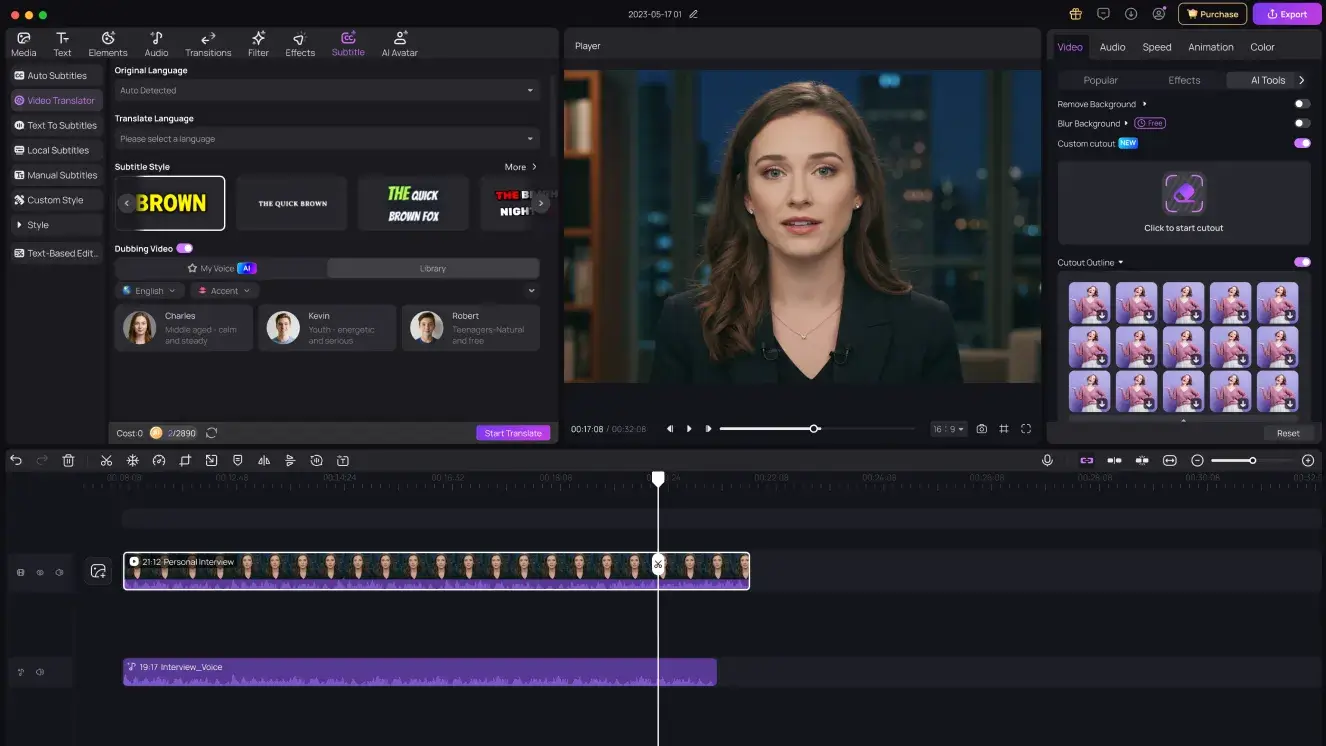
Task: Click the Click to start cutout icon
Action: tap(1184, 194)
